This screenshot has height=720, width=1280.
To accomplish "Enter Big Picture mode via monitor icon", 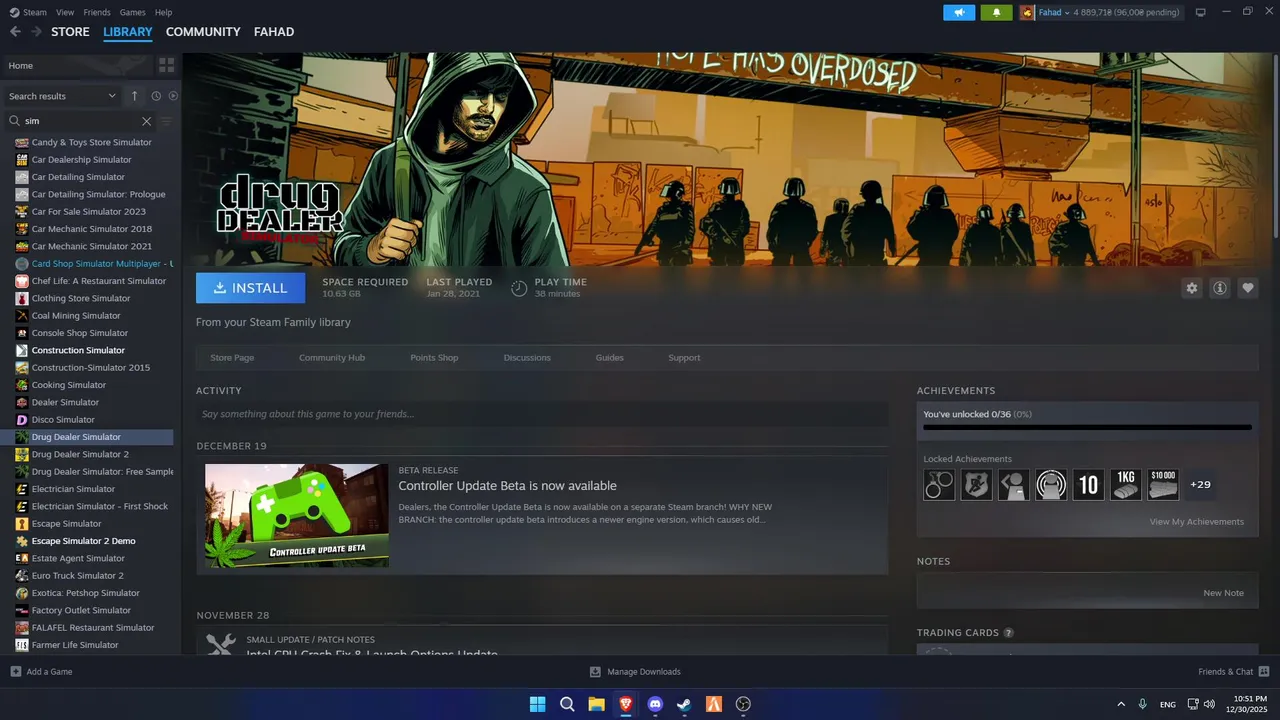I will pos(1201,12).
